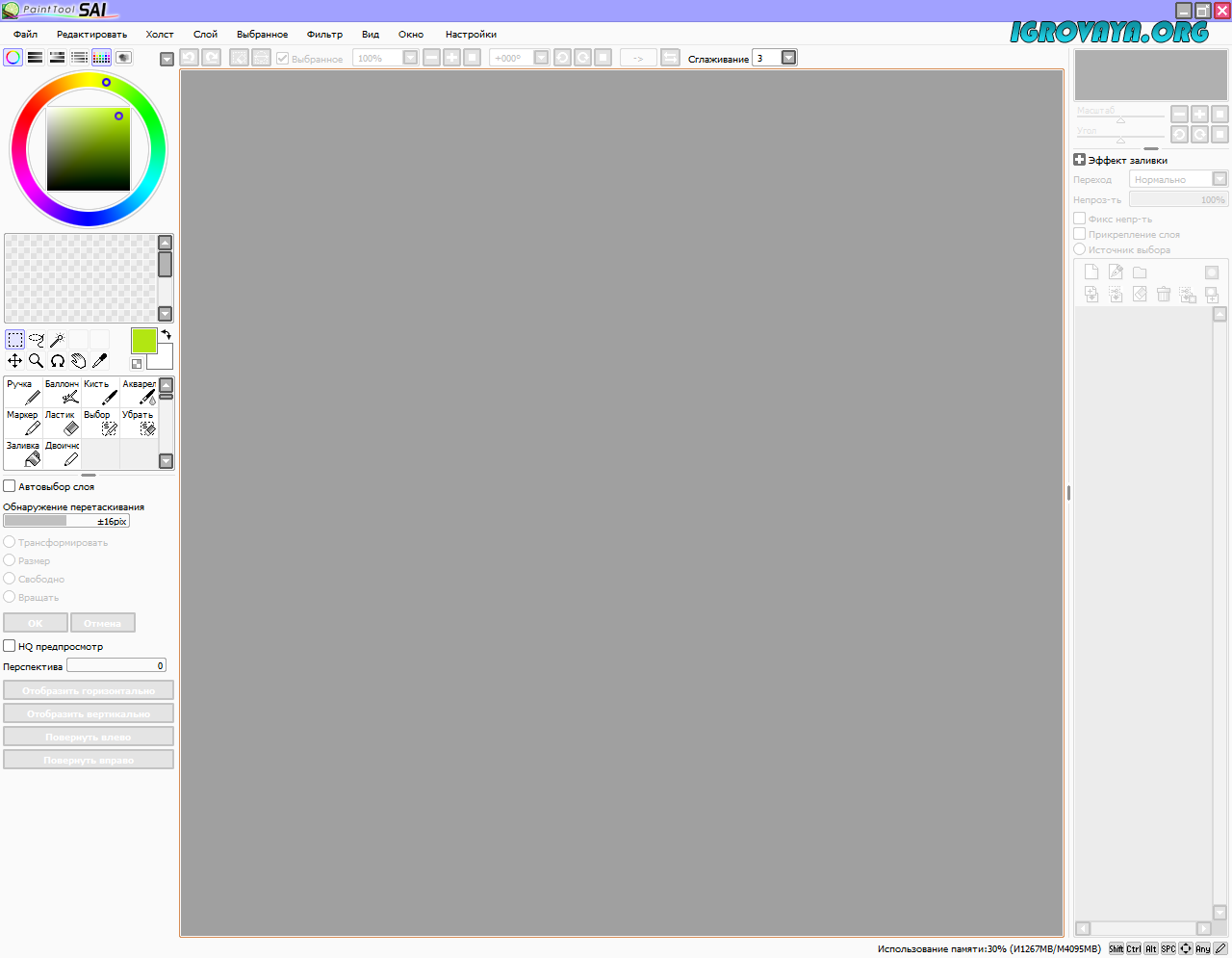The width and height of the screenshot is (1232, 958).
Task: Click the green foreground color swatch
Action: (x=143, y=340)
